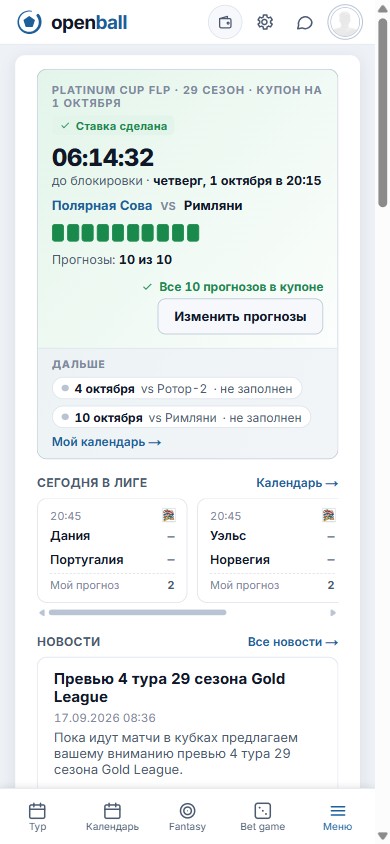The height and width of the screenshot is (844, 390).
Task: Open the Дания – Португалия match card
Action: [x=112, y=550]
